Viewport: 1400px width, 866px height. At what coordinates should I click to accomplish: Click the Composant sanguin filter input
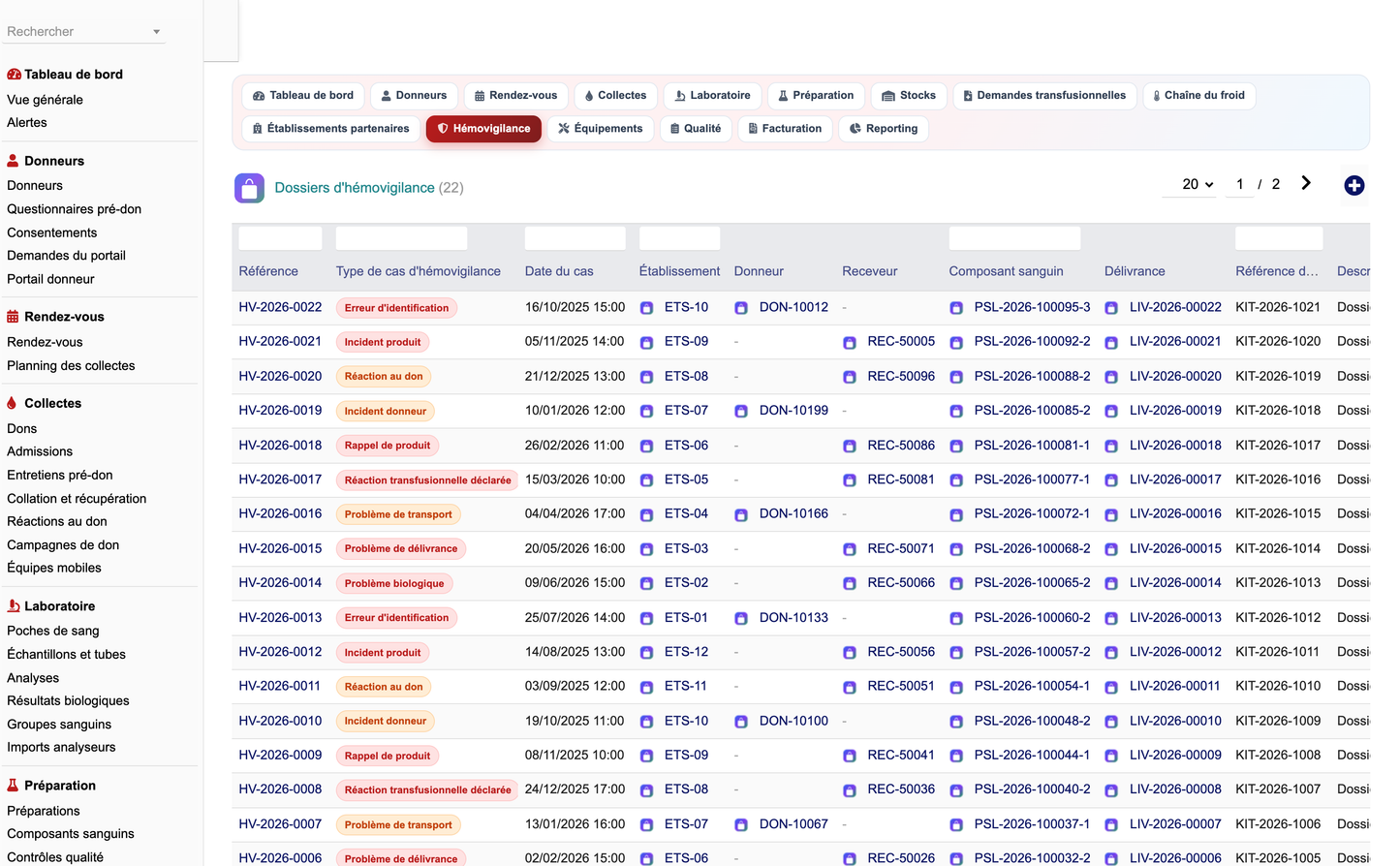click(1014, 238)
